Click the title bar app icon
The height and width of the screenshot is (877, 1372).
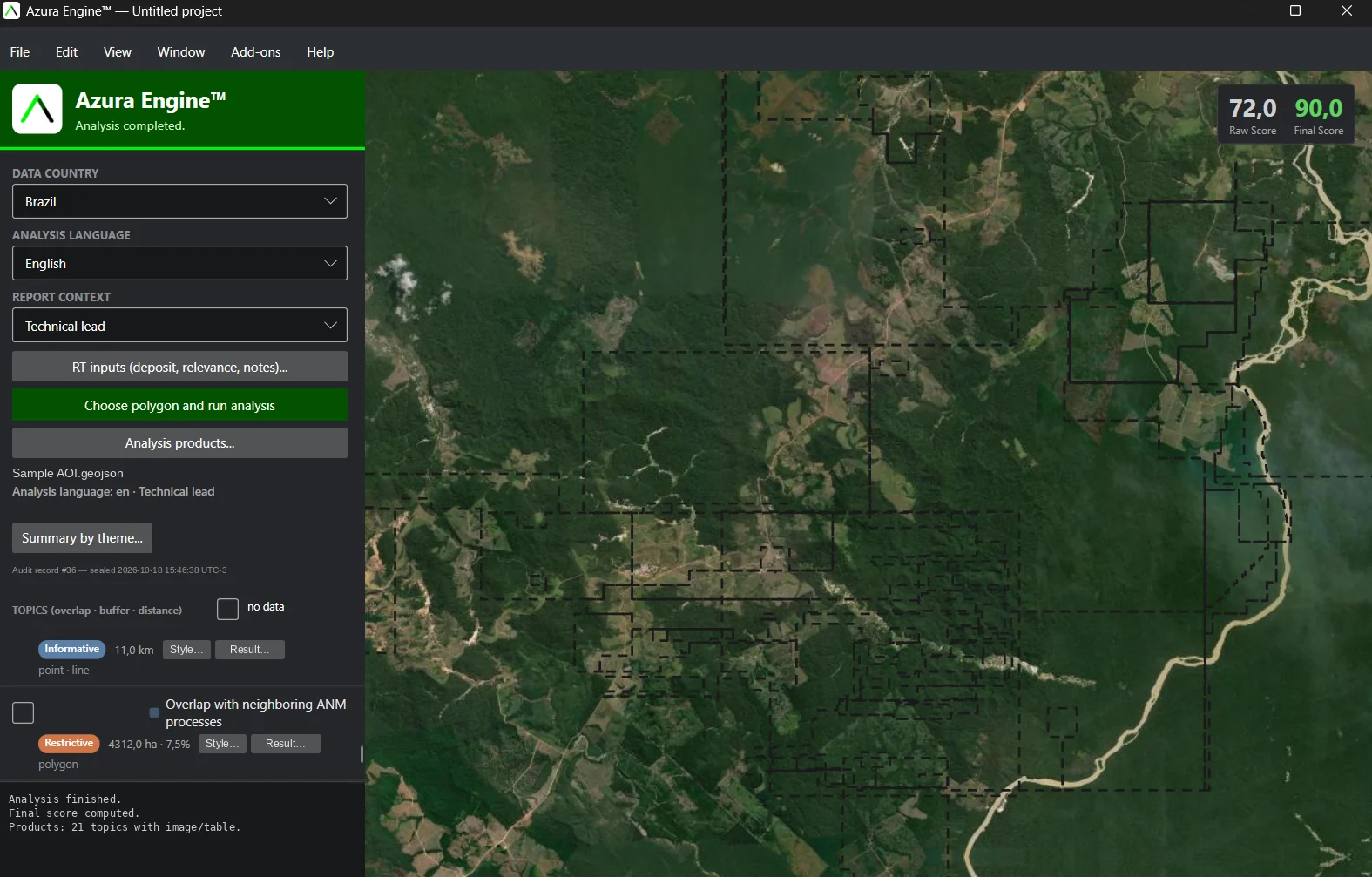11,11
